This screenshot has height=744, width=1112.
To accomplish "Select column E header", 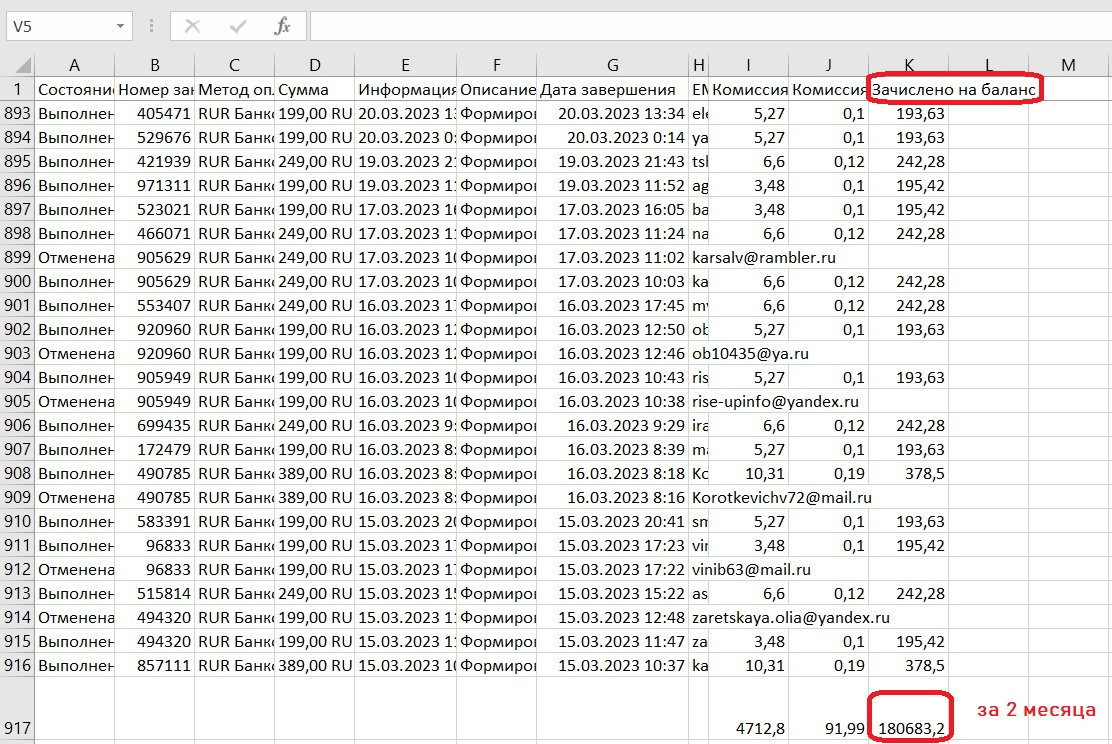I will 405,65.
